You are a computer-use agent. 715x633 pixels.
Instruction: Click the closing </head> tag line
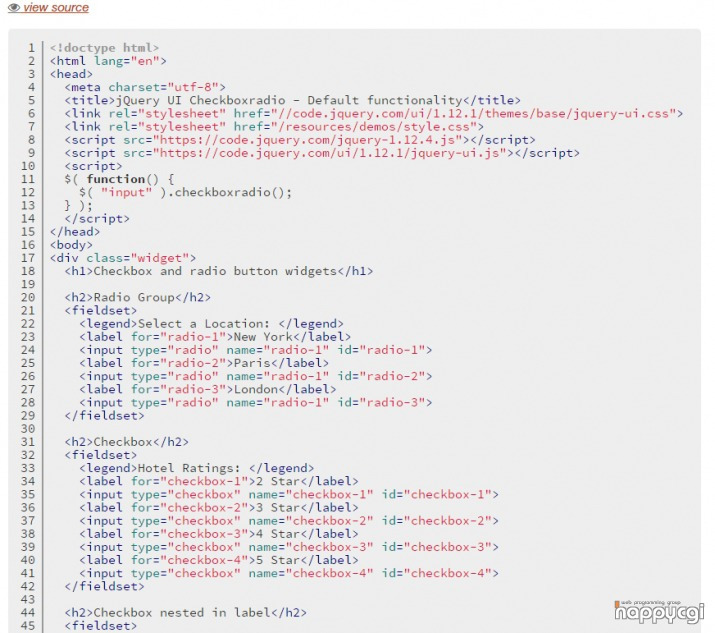click(75, 232)
